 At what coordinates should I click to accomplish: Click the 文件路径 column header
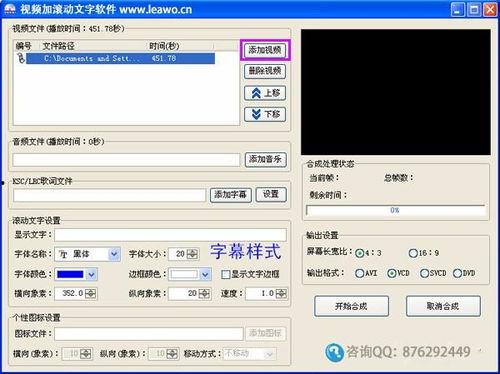point(58,46)
